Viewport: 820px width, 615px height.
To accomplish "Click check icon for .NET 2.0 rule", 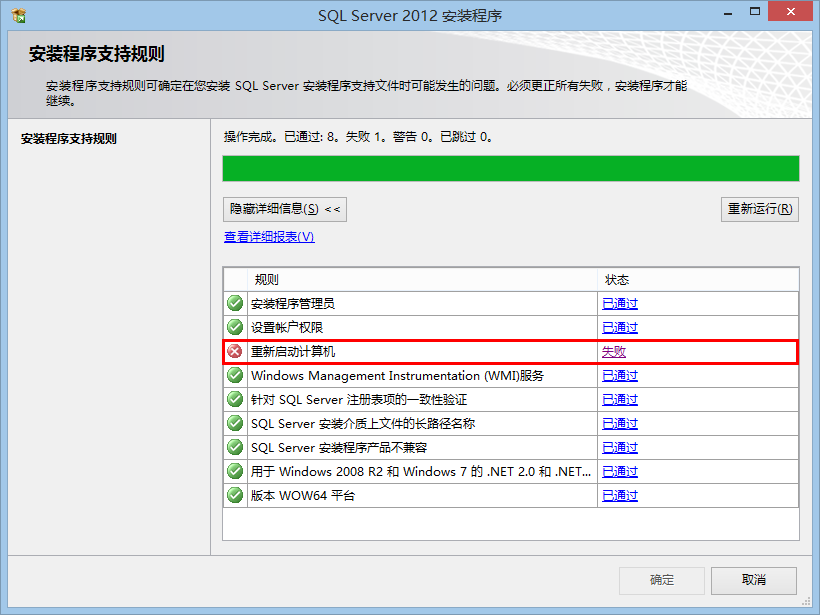I will pos(235,472).
